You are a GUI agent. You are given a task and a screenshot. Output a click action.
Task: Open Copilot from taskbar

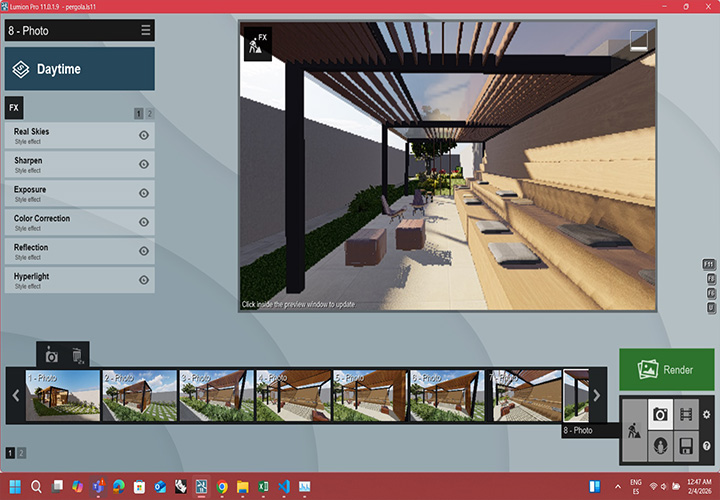click(x=78, y=486)
